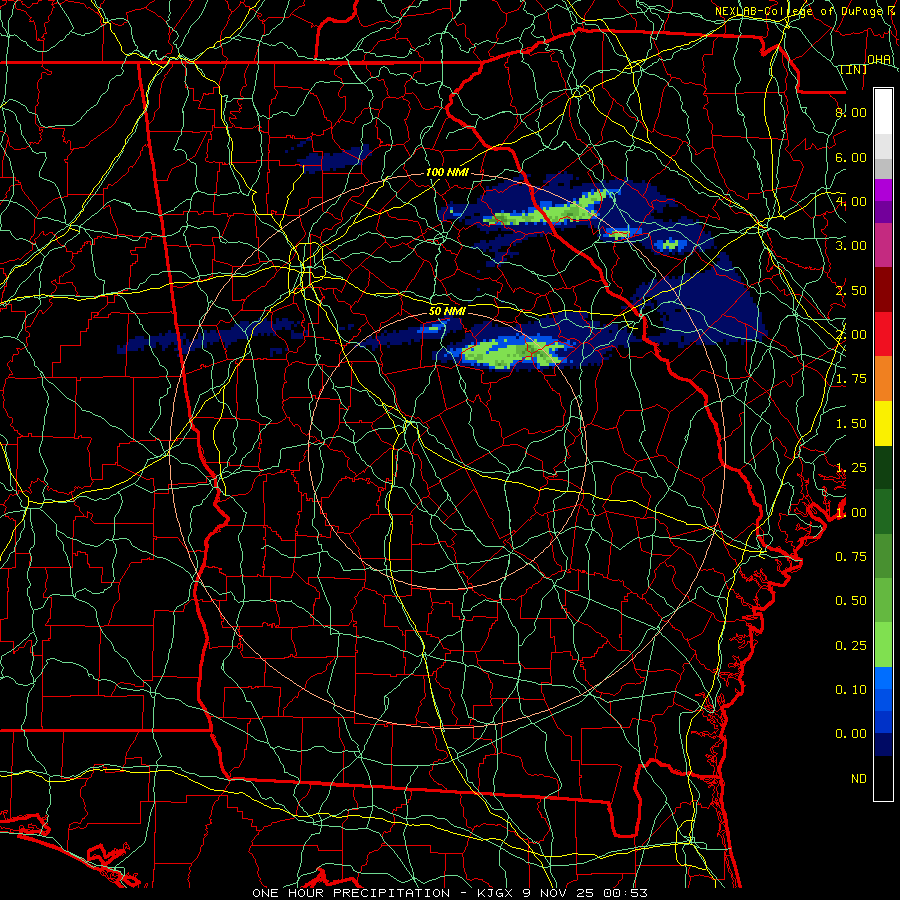Select the light blue swatch in the legend
Image resolution: width=900 pixels, height=900 pixels.
[x=883, y=678]
